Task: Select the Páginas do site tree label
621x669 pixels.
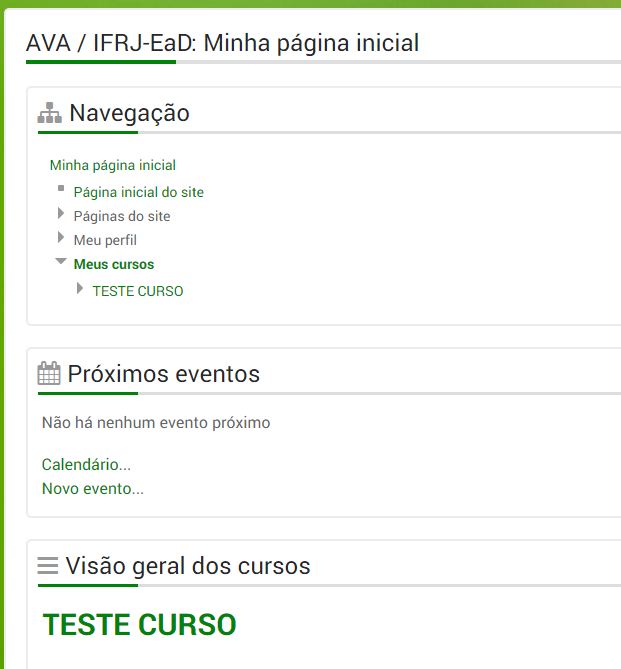Action: [122, 216]
